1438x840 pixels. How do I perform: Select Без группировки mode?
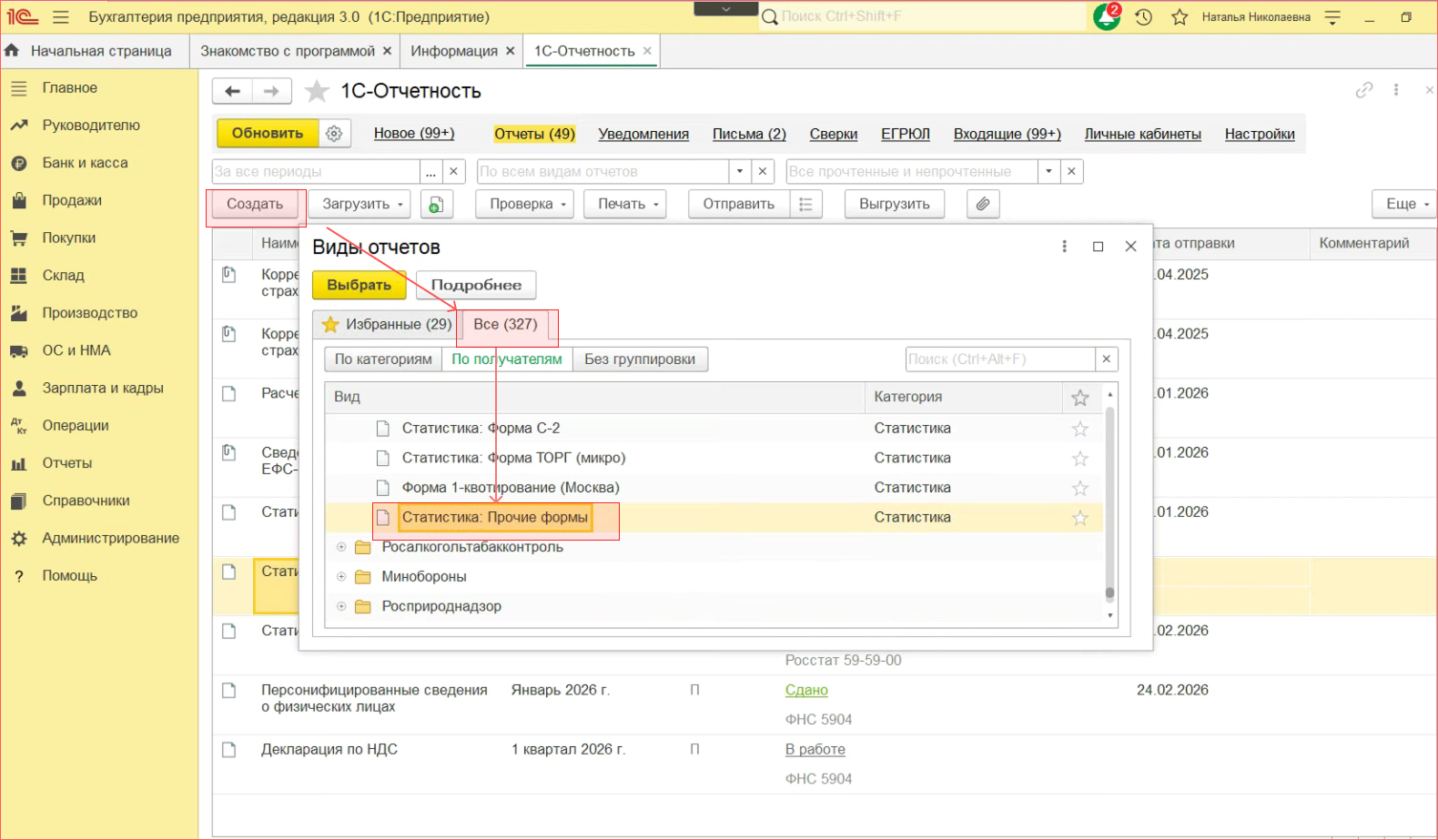640,359
